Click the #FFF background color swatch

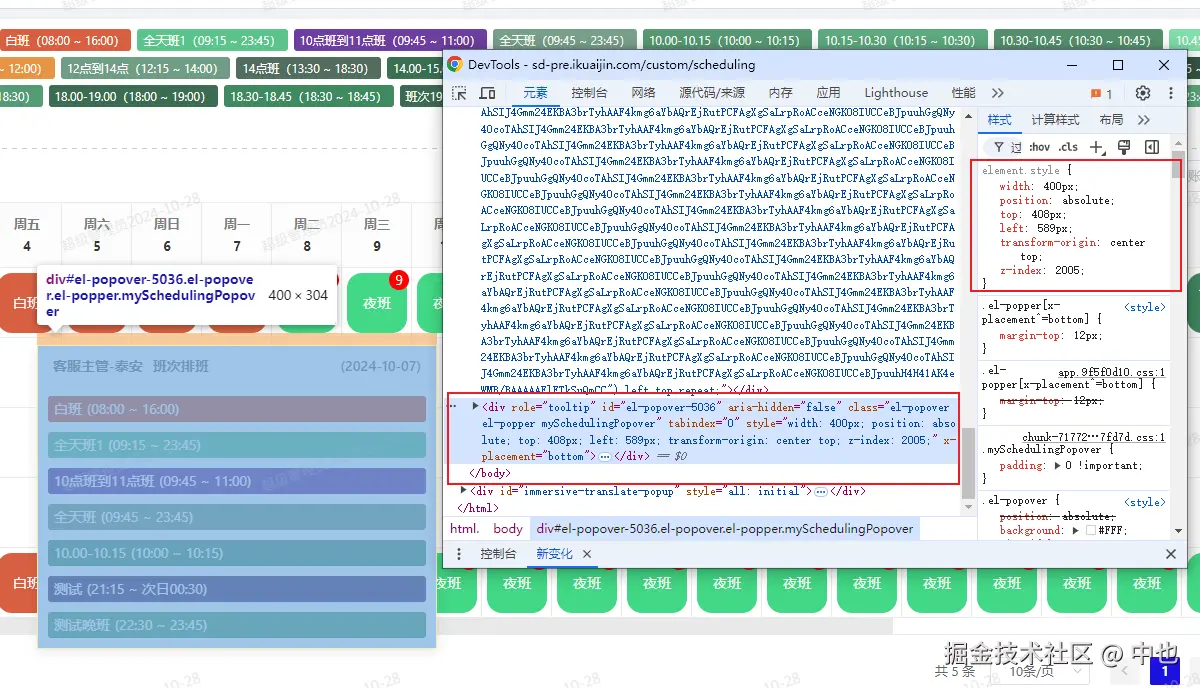click(x=1091, y=530)
